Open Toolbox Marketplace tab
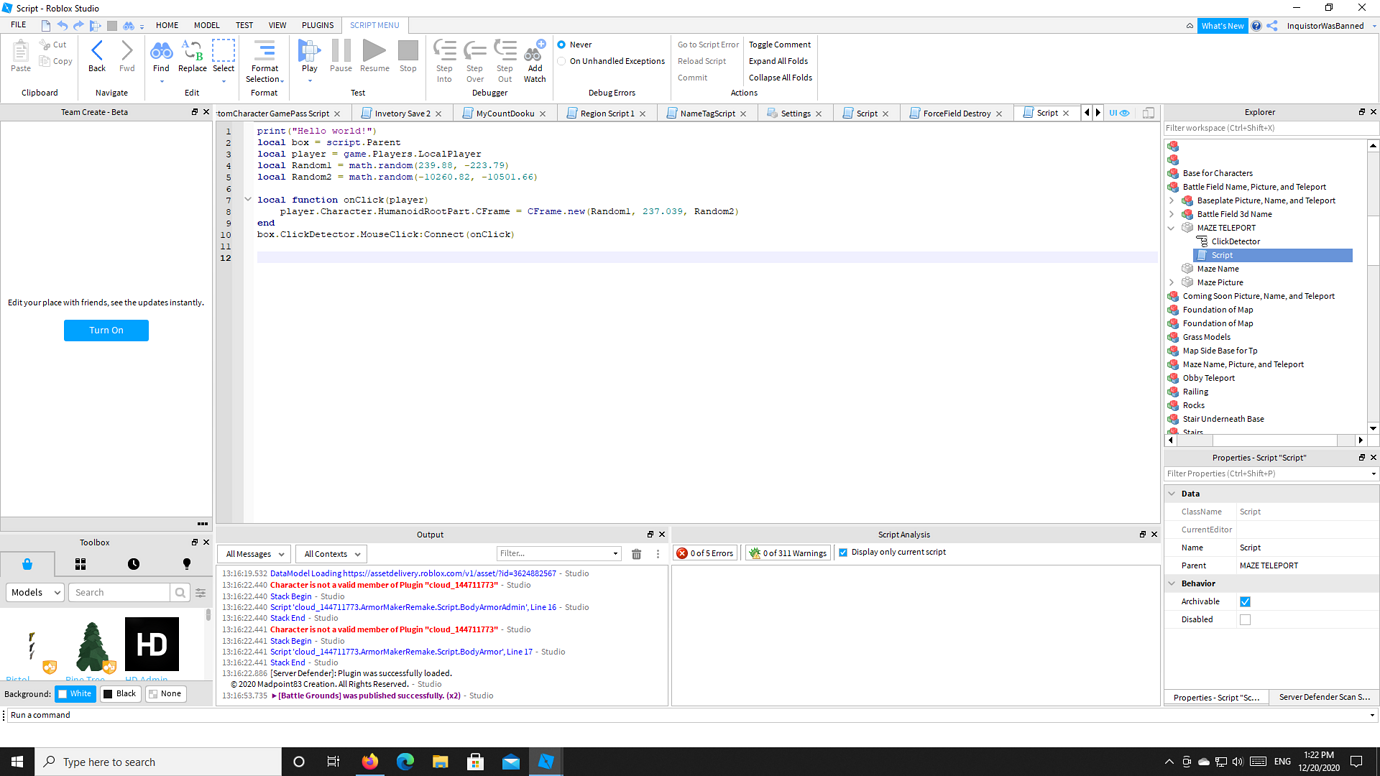The height and width of the screenshot is (776, 1380). click(27, 564)
